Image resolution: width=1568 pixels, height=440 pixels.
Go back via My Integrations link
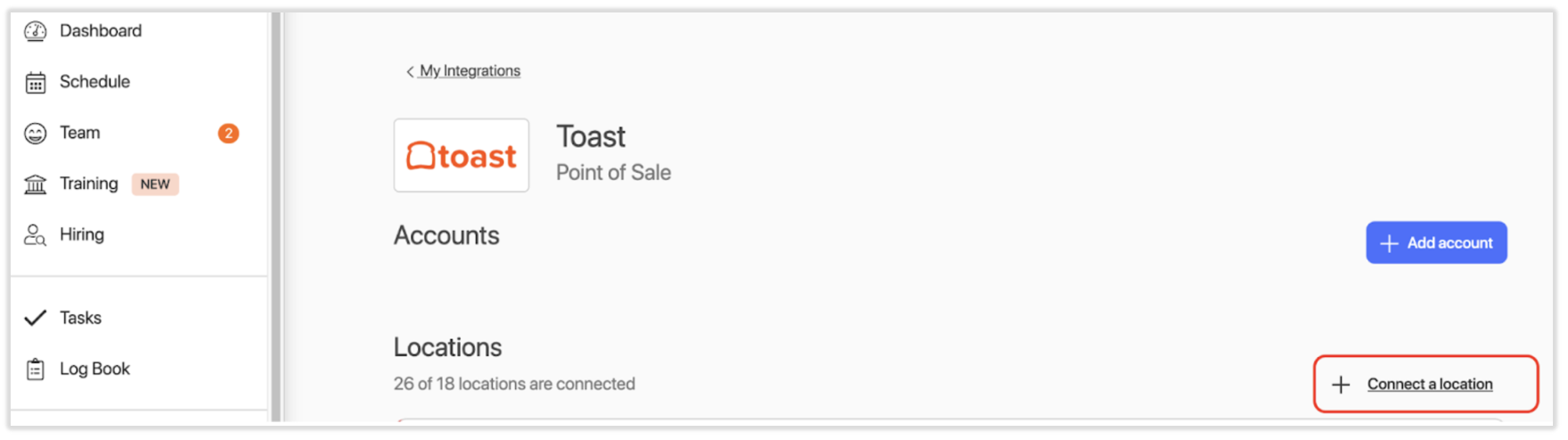click(x=470, y=71)
